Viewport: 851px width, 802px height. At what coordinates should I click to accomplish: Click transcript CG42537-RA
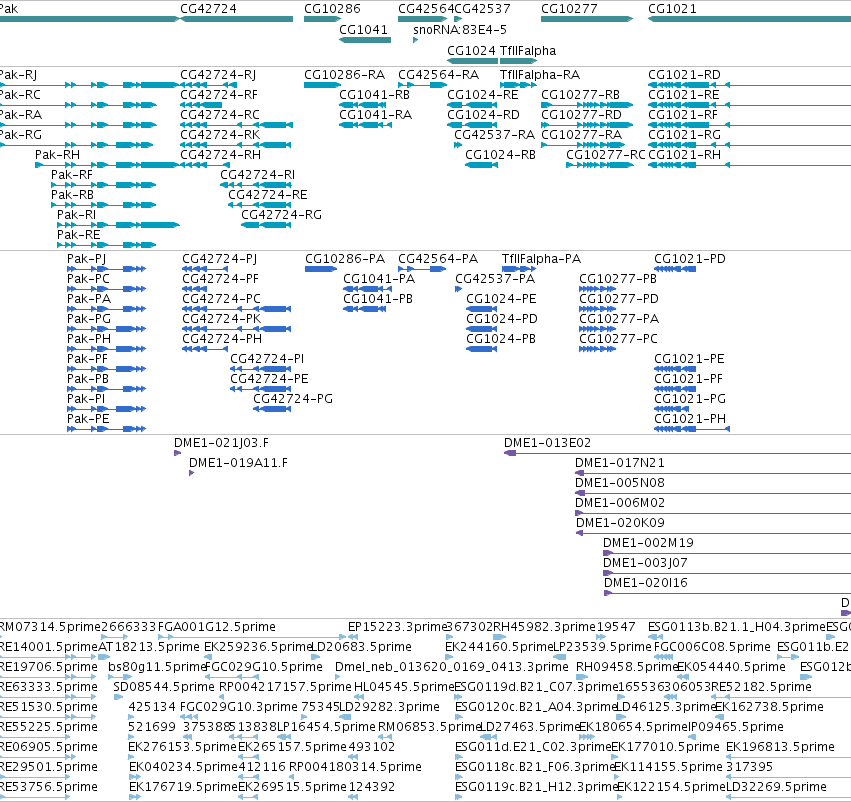point(458,145)
